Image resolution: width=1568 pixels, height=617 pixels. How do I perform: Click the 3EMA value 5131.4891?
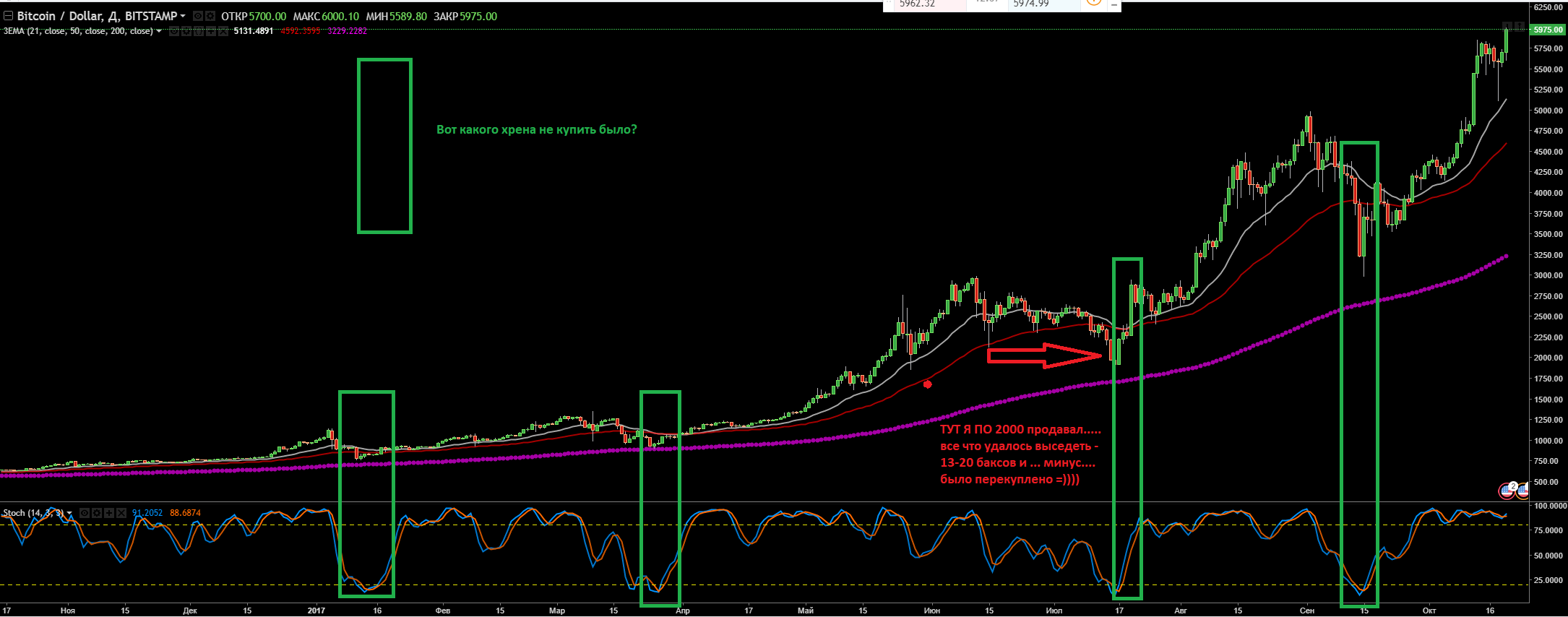pos(254,31)
